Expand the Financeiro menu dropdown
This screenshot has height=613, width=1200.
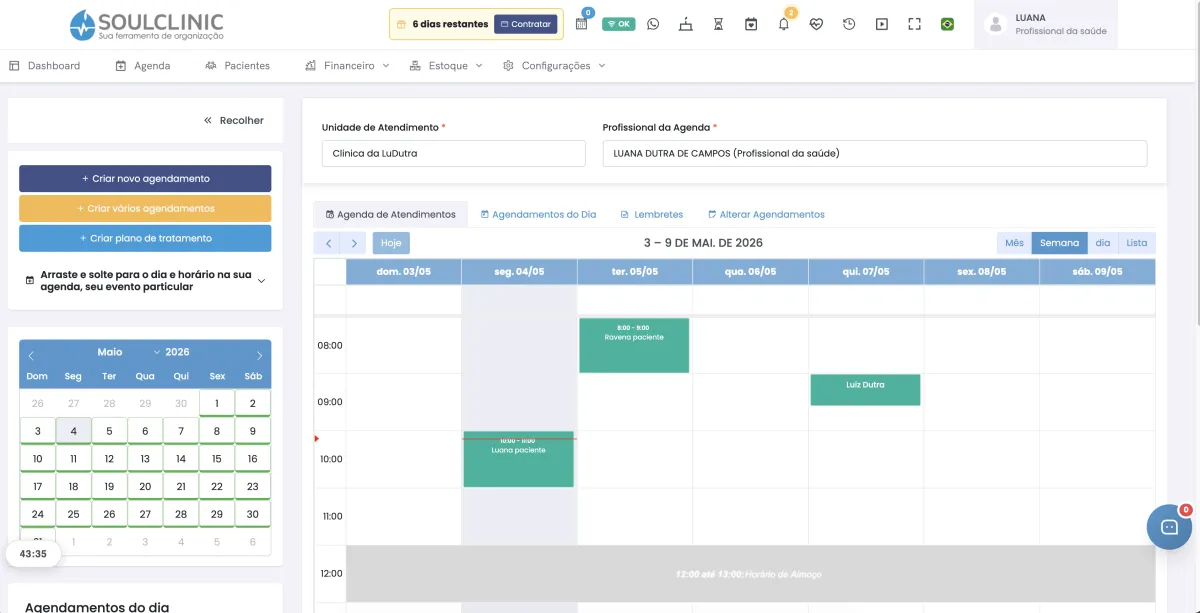(346, 65)
